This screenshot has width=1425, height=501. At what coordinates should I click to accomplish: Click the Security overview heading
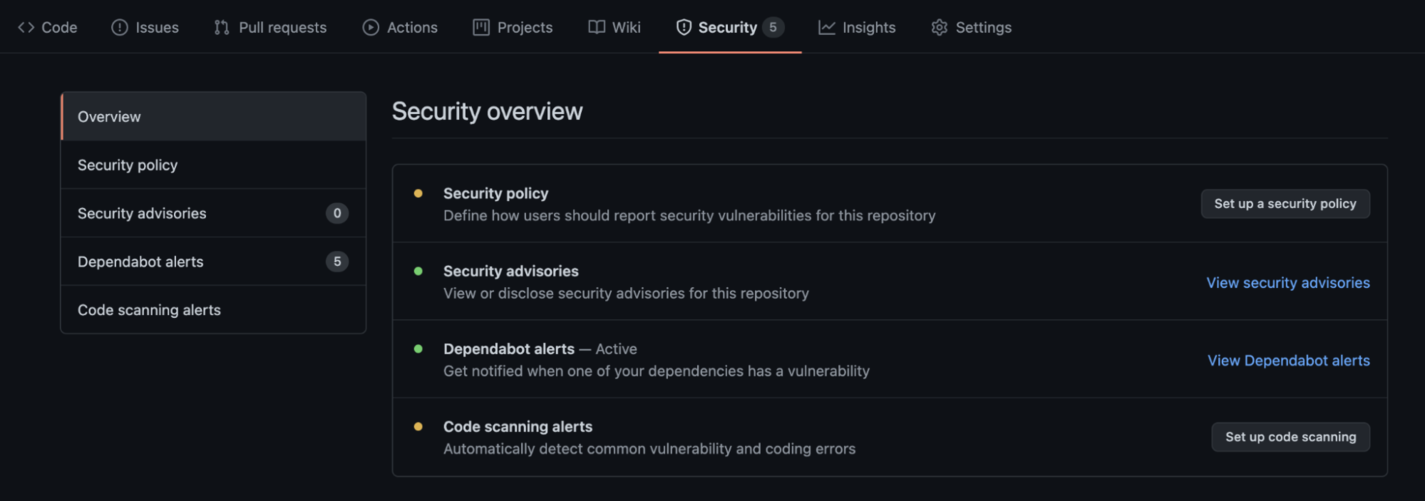(487, 112)
